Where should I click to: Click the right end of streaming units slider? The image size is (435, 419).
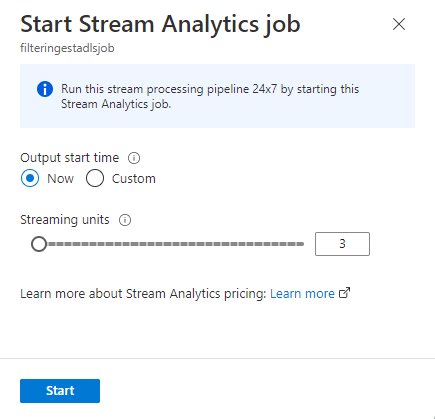pos(303,244)
